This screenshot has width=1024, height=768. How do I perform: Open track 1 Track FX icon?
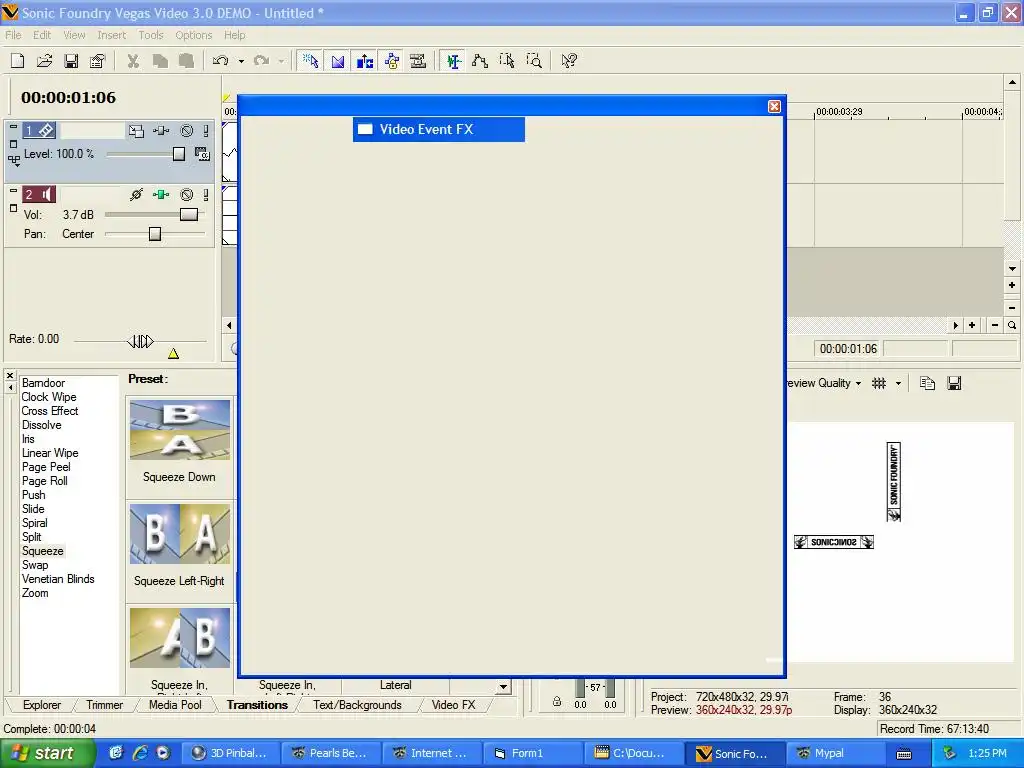[161, 131]
